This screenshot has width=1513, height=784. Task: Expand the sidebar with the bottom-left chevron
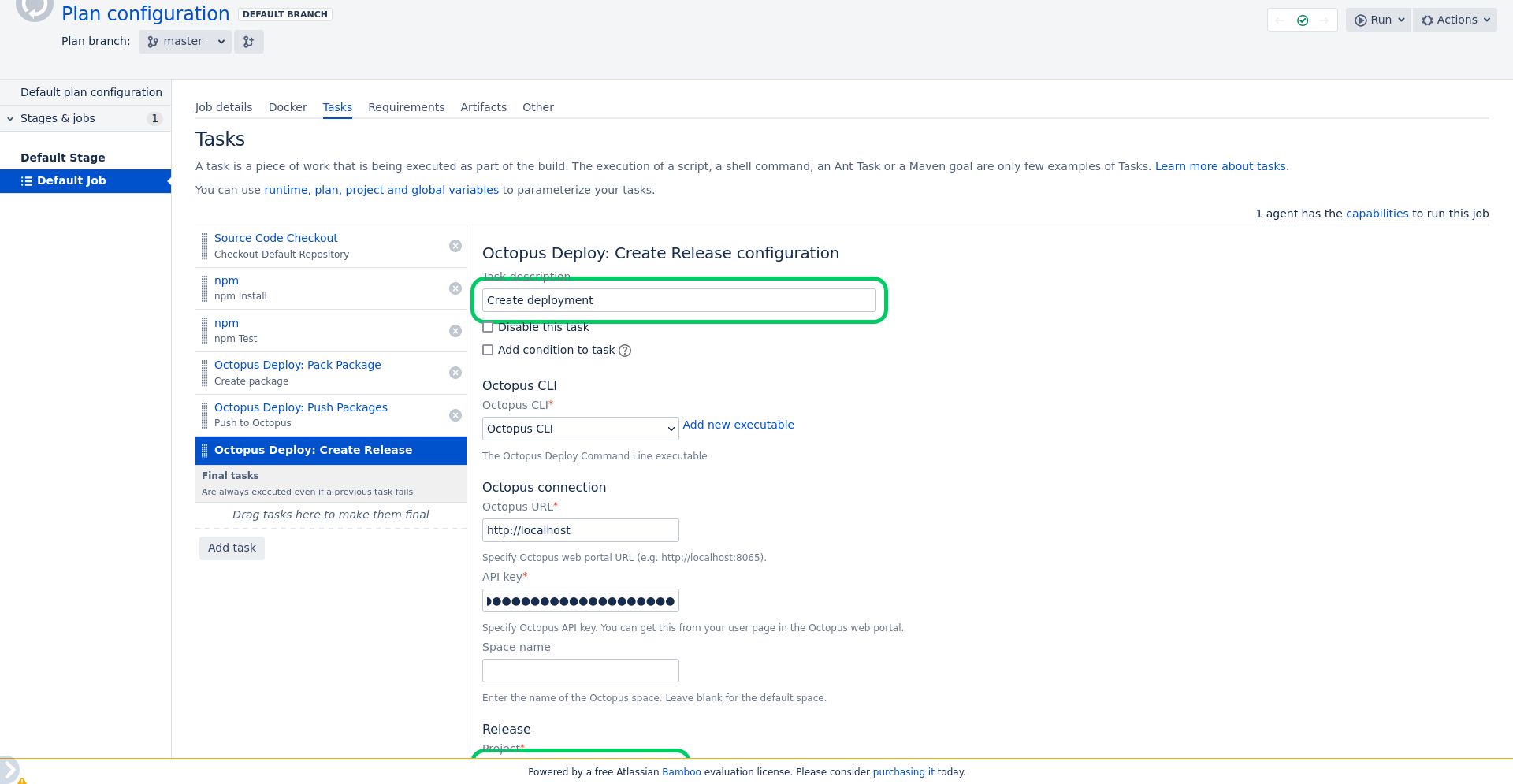(8, 770)
